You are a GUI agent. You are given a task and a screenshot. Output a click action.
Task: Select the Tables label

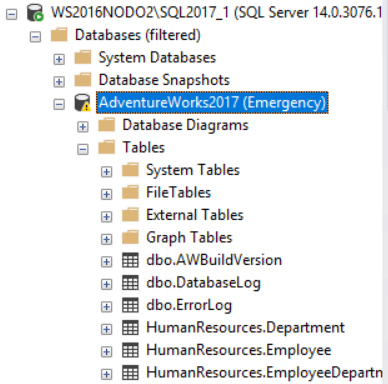click(x=144, y=147)
